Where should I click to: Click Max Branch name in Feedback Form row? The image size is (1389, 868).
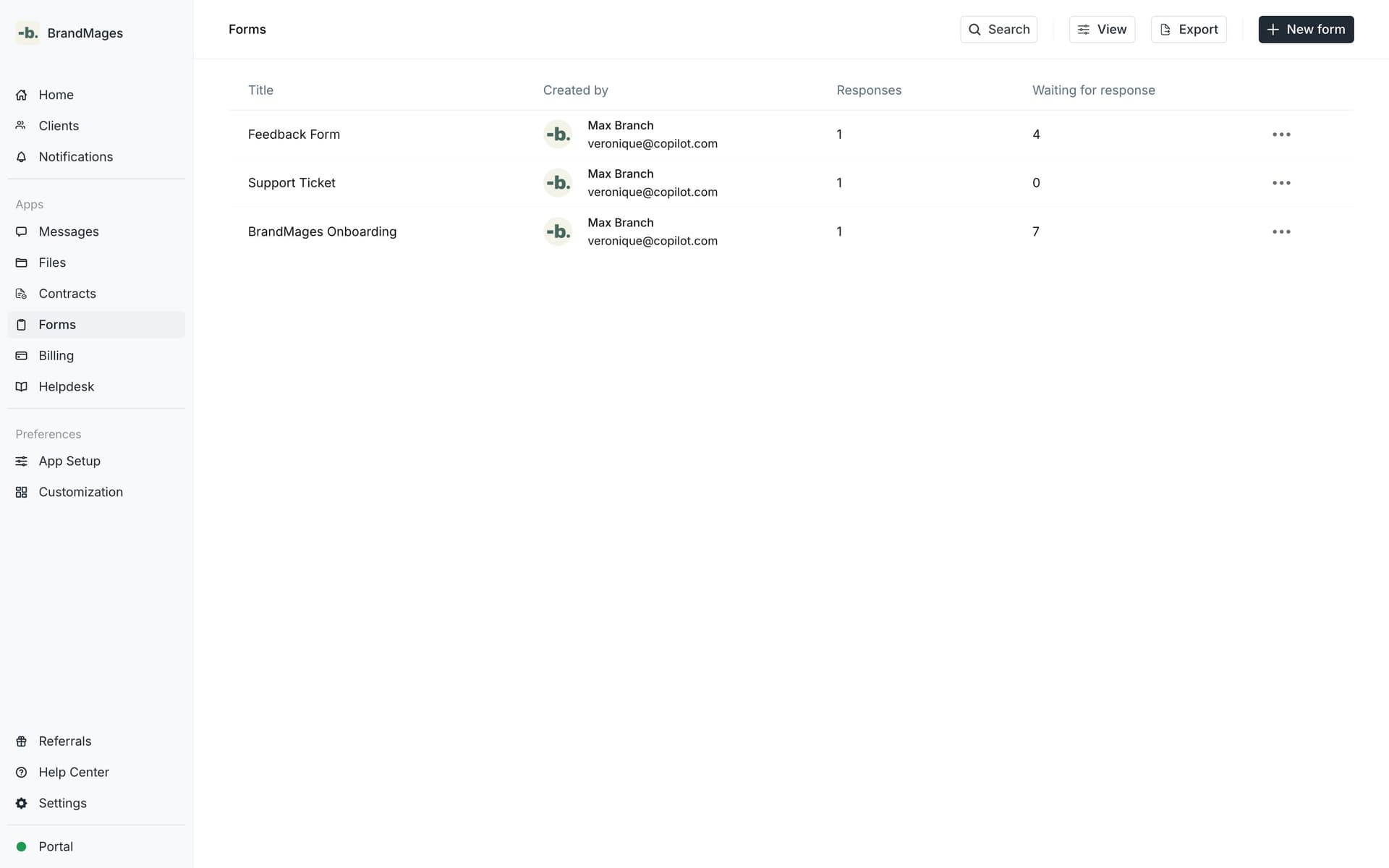620,126
